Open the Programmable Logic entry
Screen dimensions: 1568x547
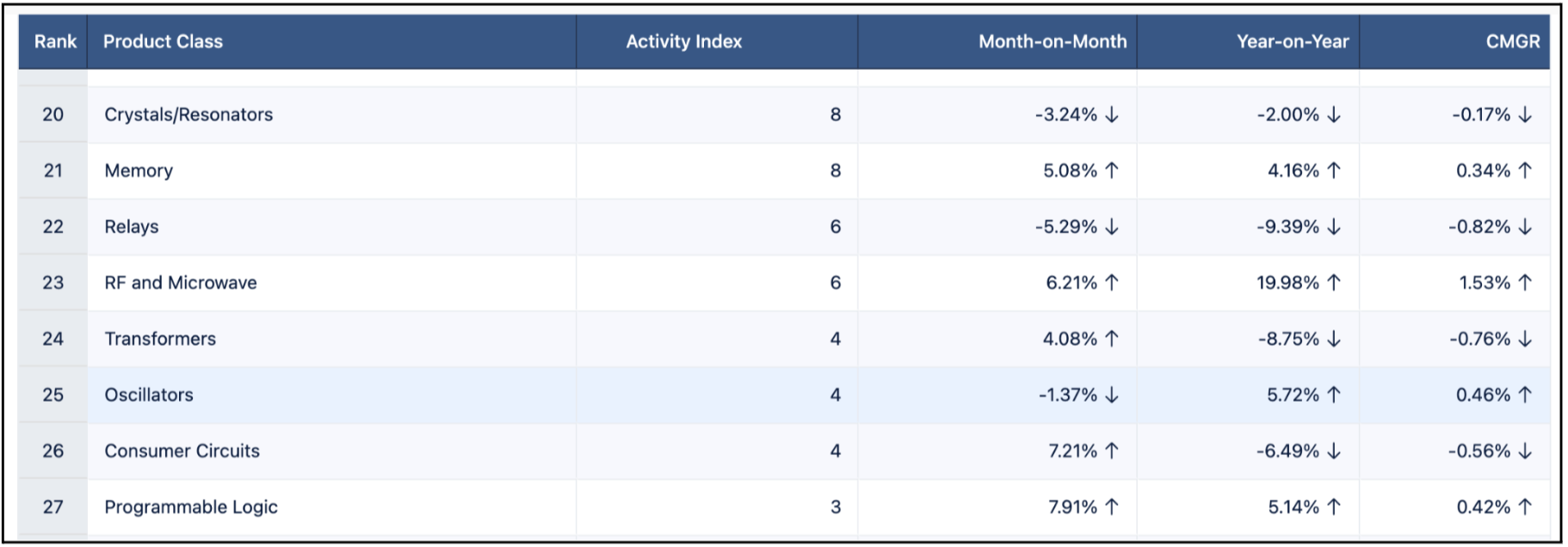point(191,507)
